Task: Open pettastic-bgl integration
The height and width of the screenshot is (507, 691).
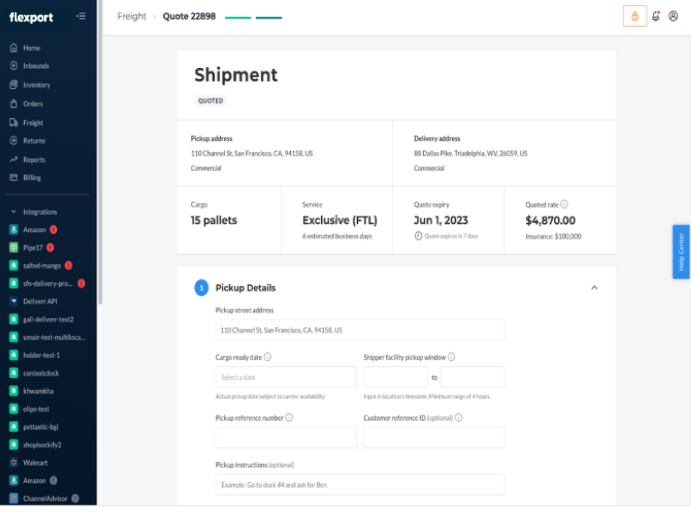Action: (41, 427)
